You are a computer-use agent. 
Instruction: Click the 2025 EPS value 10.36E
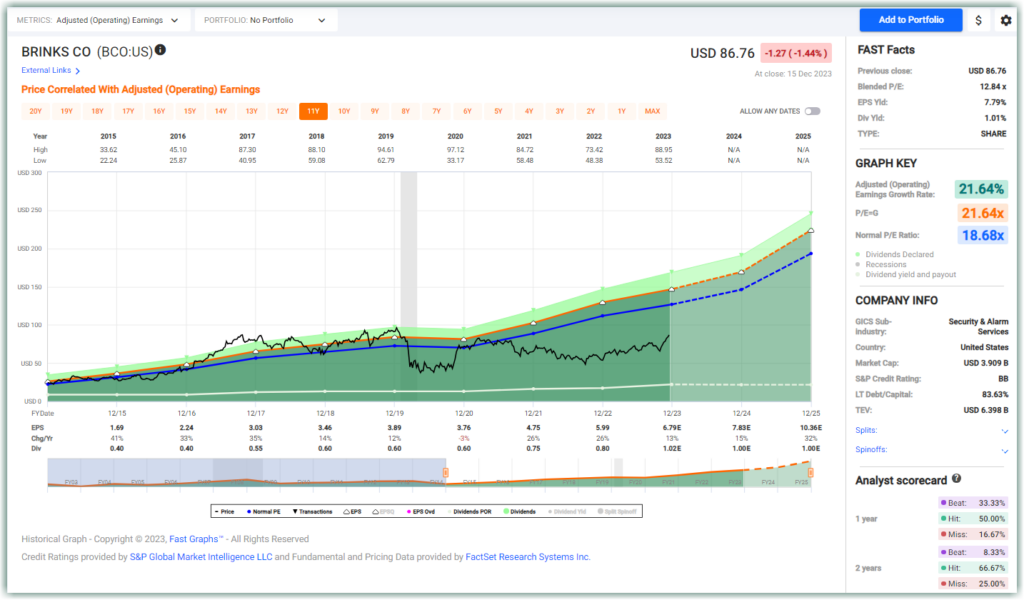pyautogui.click(x=811, y=428)
